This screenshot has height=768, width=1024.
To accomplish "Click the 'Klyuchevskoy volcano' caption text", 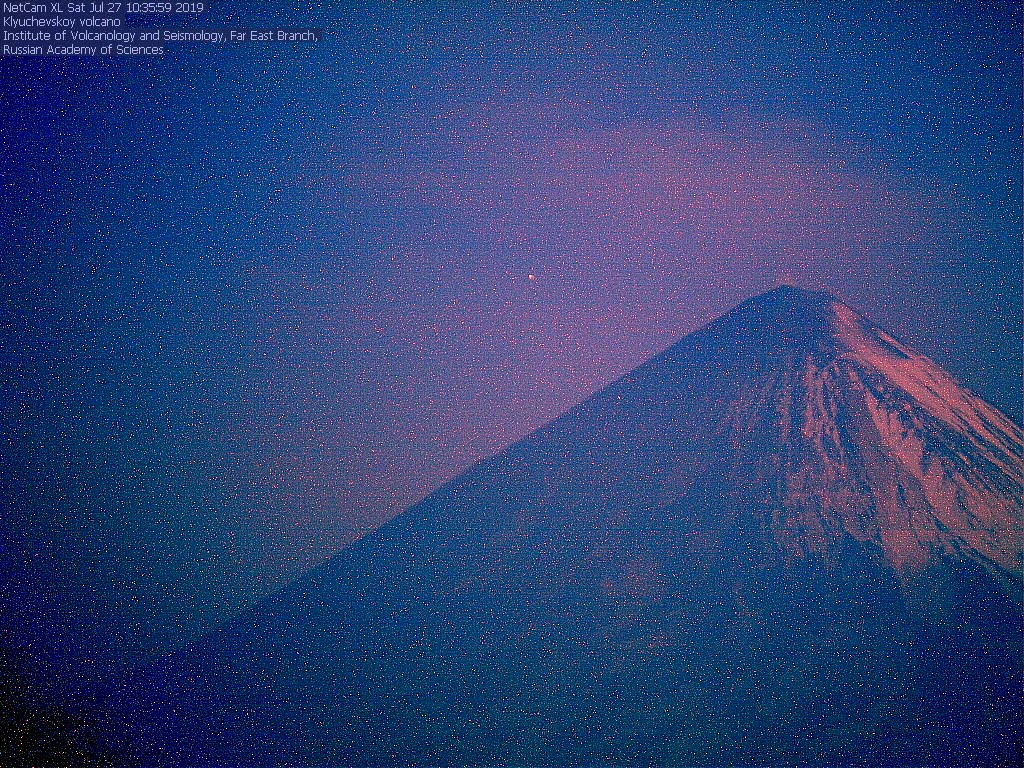I will 62,22.
